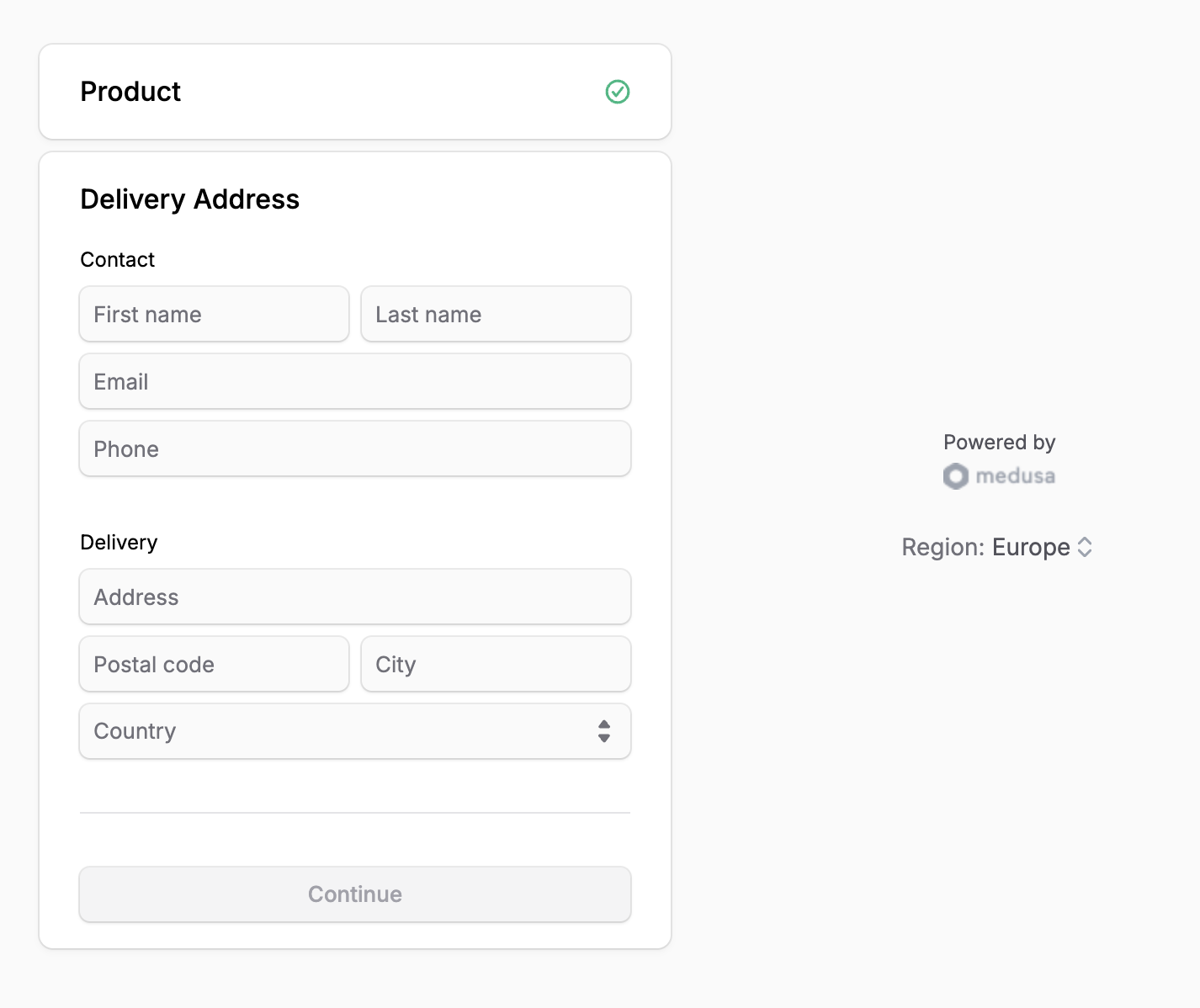Click the Country dropdown stepper arrows
The height and width of the screenshot is (1008, 1200).
pos(604,731)
